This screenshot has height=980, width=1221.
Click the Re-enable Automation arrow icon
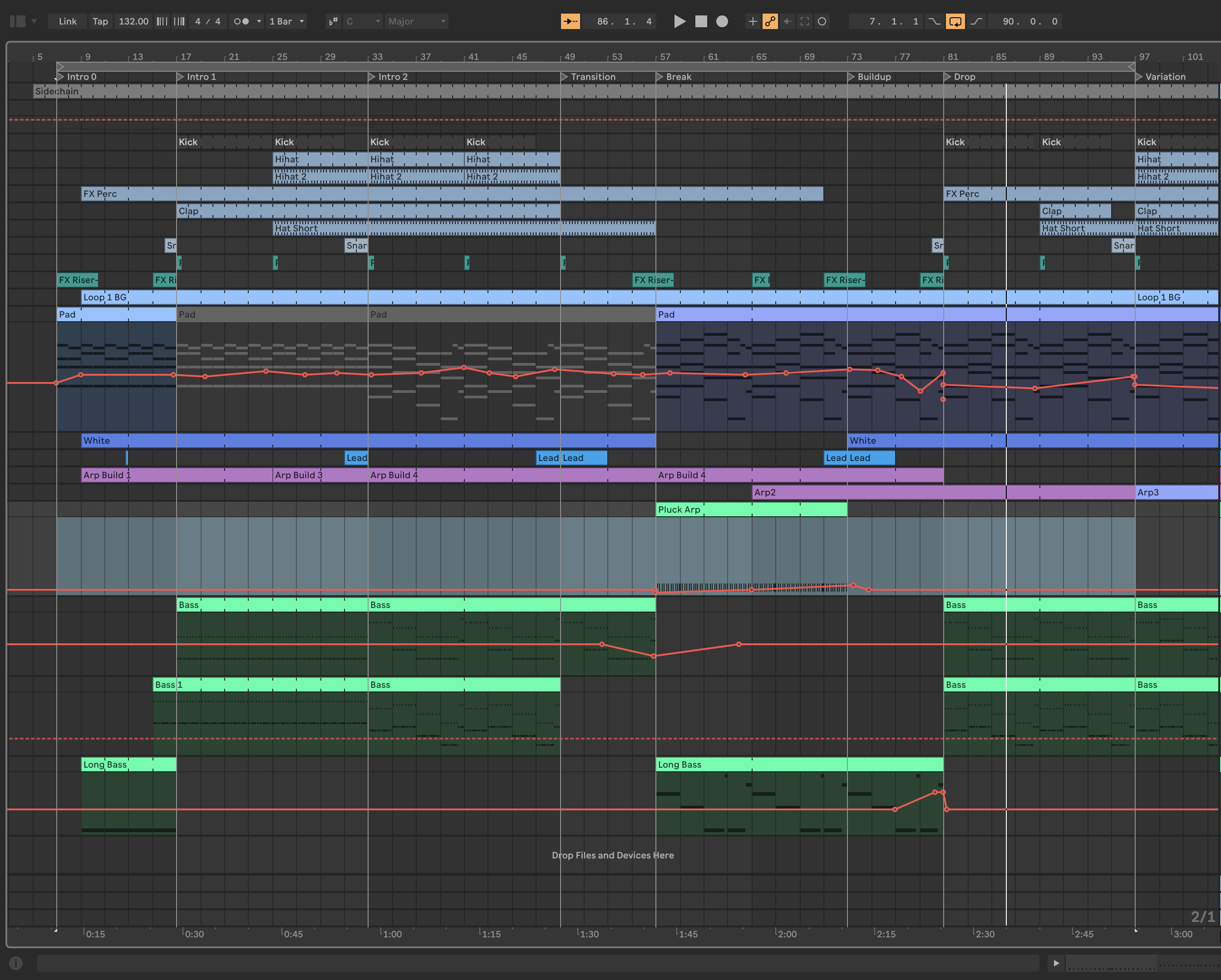pos(787,21)
